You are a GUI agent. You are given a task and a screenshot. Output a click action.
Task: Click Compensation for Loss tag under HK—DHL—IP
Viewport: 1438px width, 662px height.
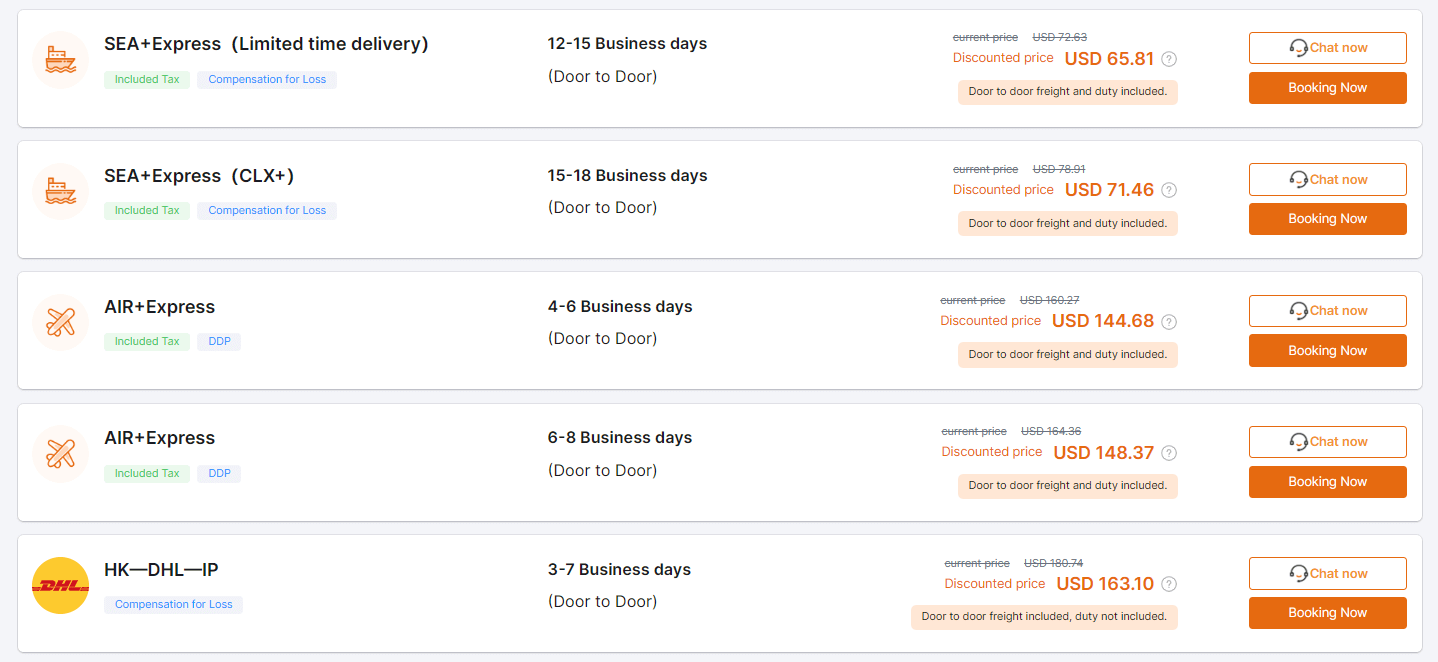tap(173, 604)
